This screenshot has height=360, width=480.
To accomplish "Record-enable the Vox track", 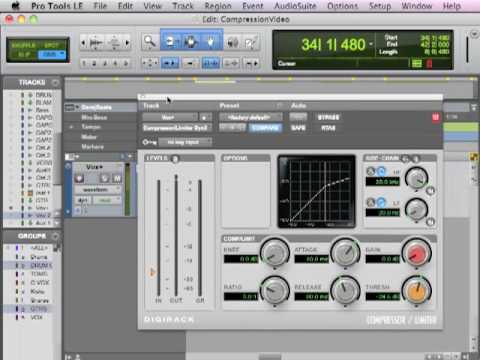I will coord(79,178).
